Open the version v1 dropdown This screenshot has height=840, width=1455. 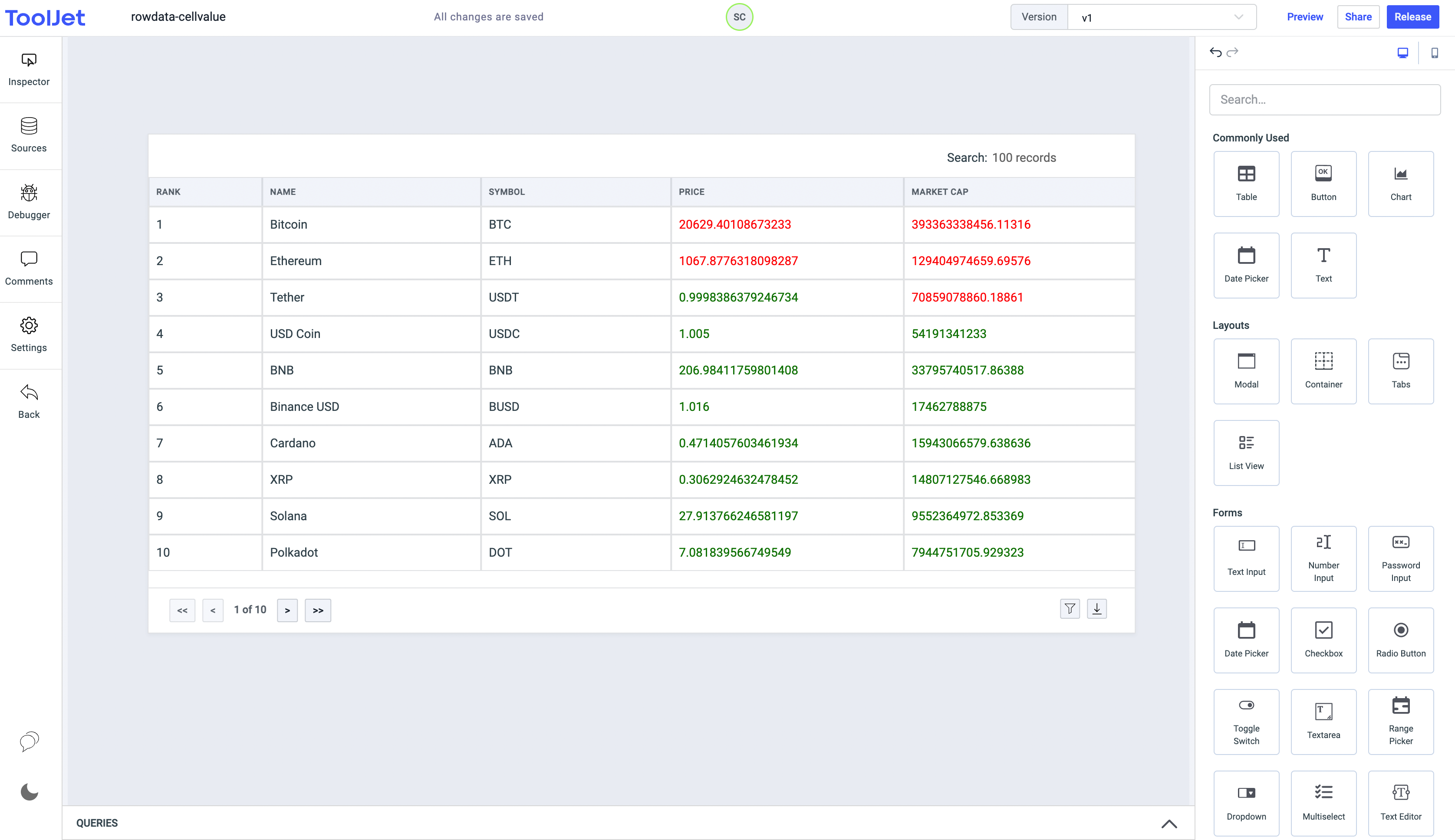click(x=1162, y=17)
